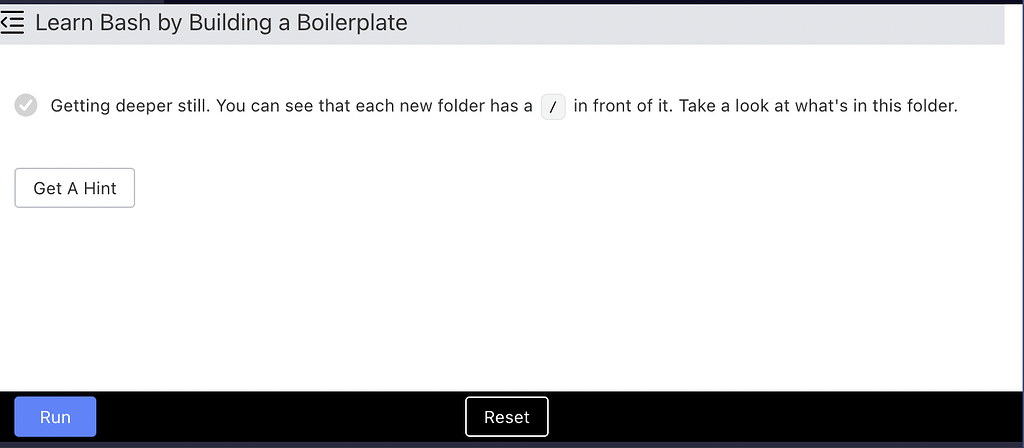This screenshot has height=448, width=1024.
Task: Run the current lesson step
Action: (56, 417)
